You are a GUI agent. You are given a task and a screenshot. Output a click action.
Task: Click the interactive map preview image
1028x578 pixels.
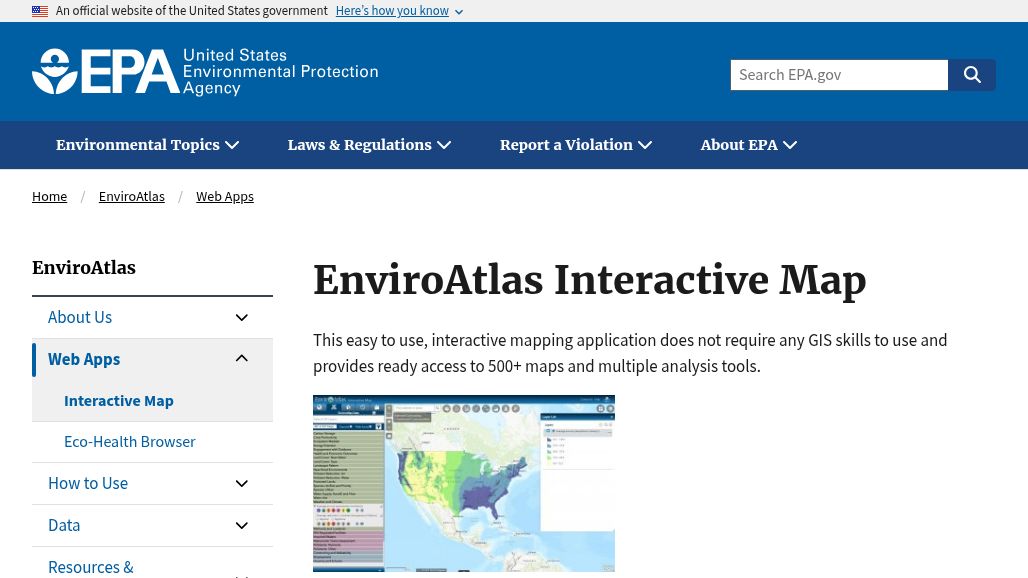[x=463, y=483]
